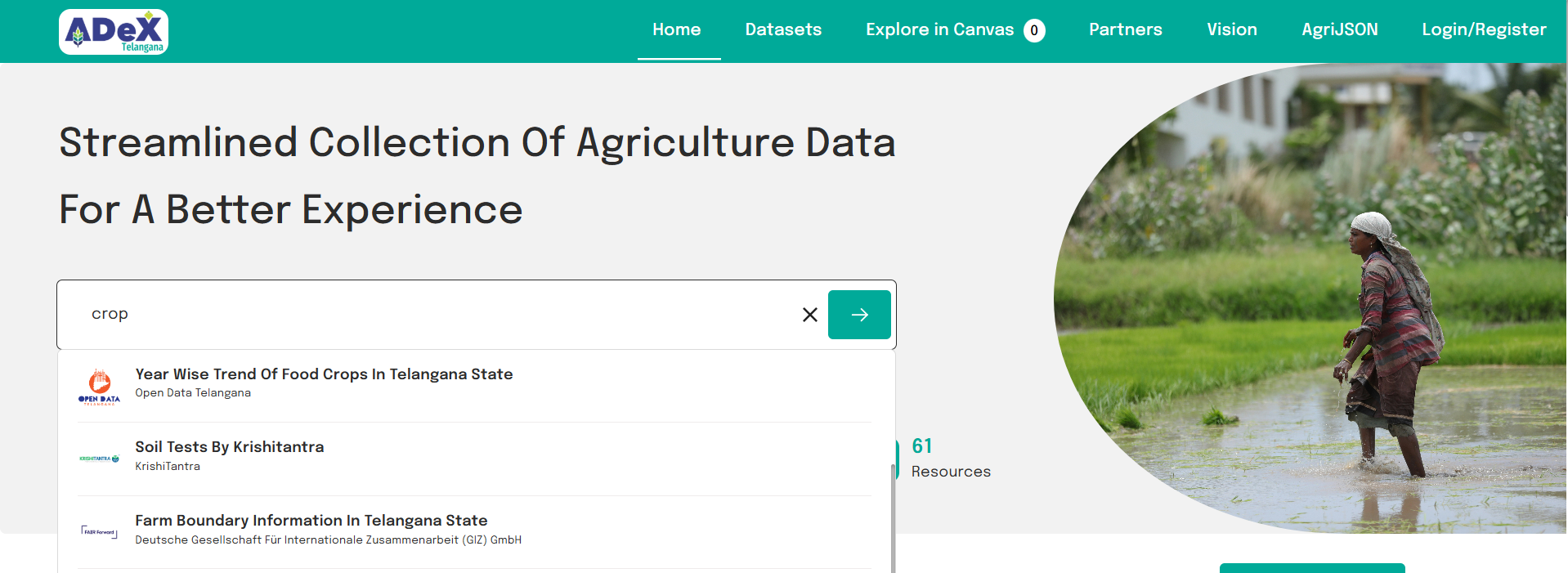This screenshot has height=573, width=1568.
Task: Open the Vision page
Action: click(1231, 29)
